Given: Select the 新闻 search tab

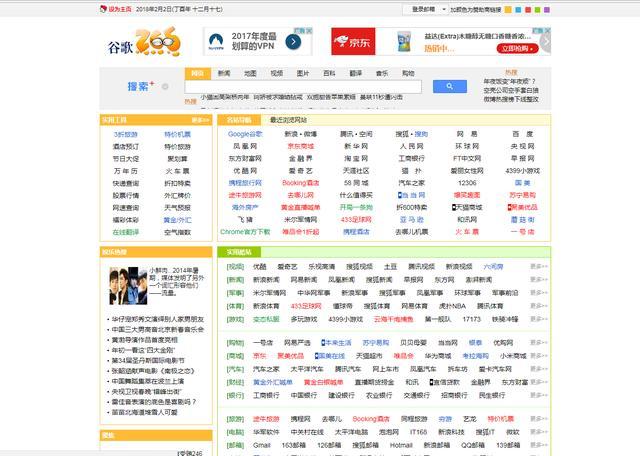Looking at the screenshot, I should (x=224, y=73).
